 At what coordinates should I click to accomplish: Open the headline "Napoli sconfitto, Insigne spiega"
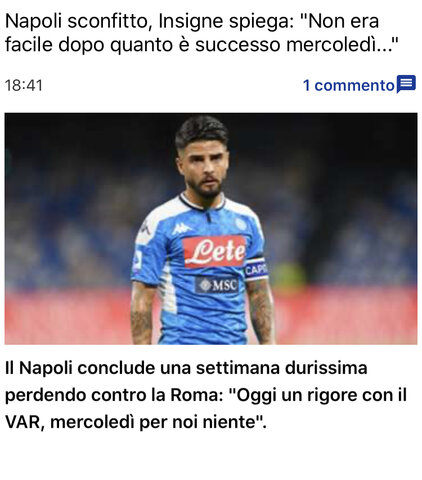pos(147,21)
